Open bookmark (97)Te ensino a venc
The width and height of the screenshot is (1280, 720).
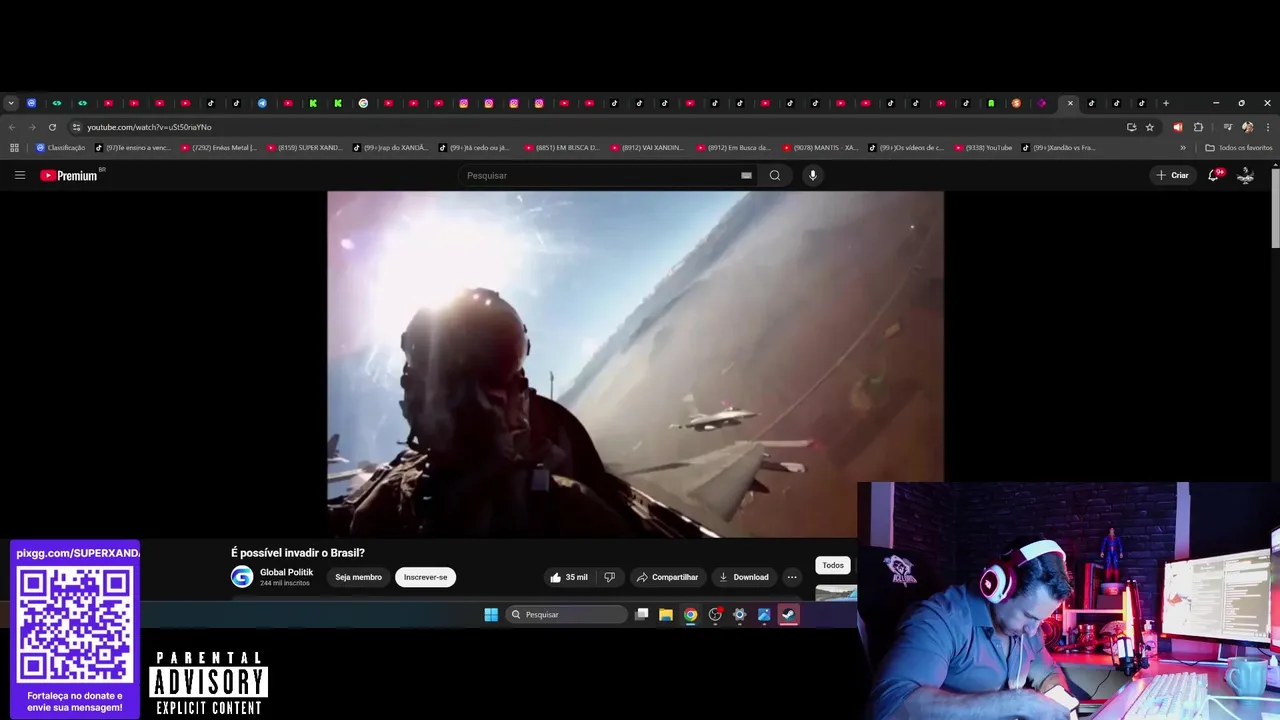point(133,148)
